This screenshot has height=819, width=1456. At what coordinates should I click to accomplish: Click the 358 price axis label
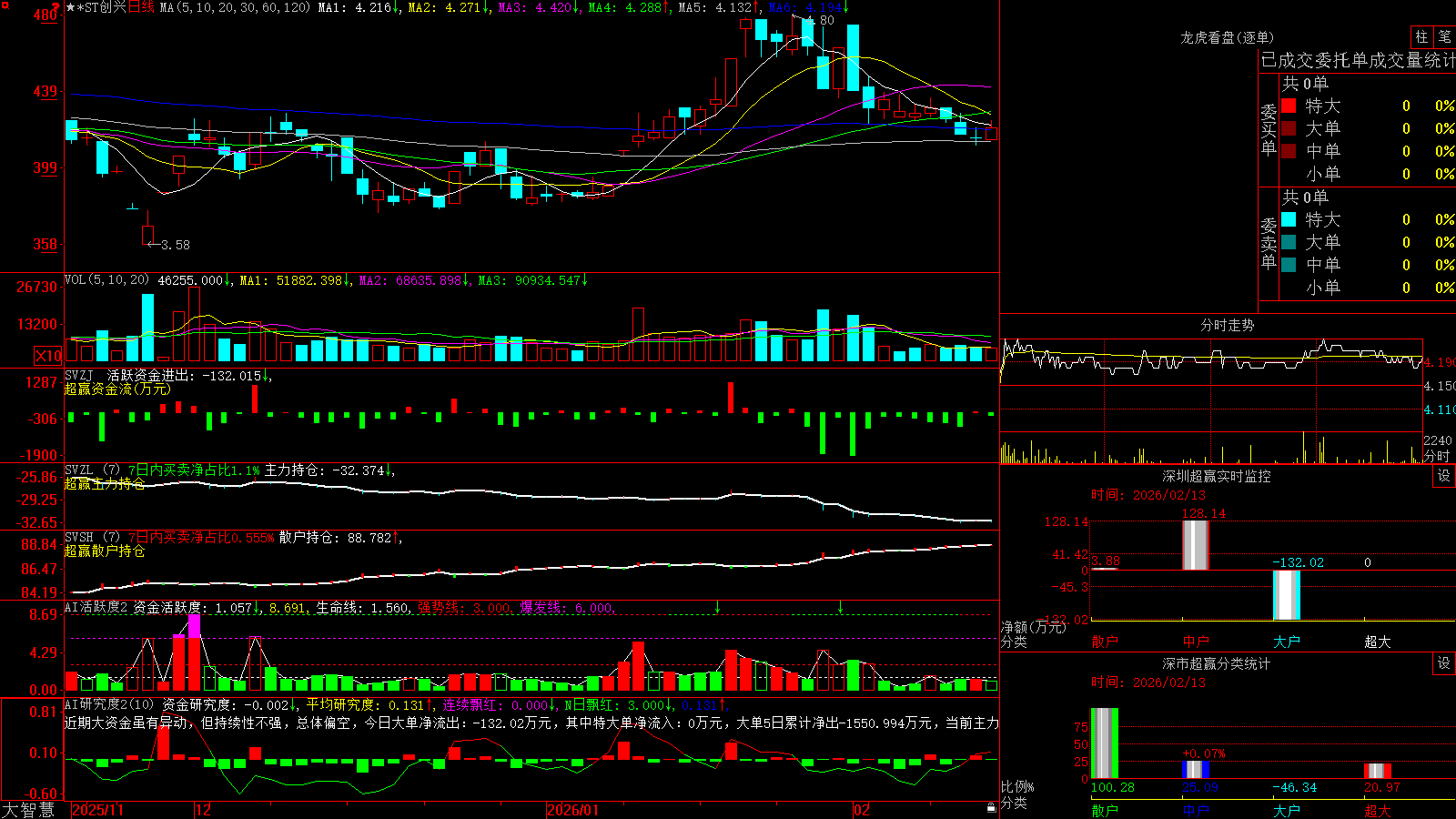(x=45, y=244)
